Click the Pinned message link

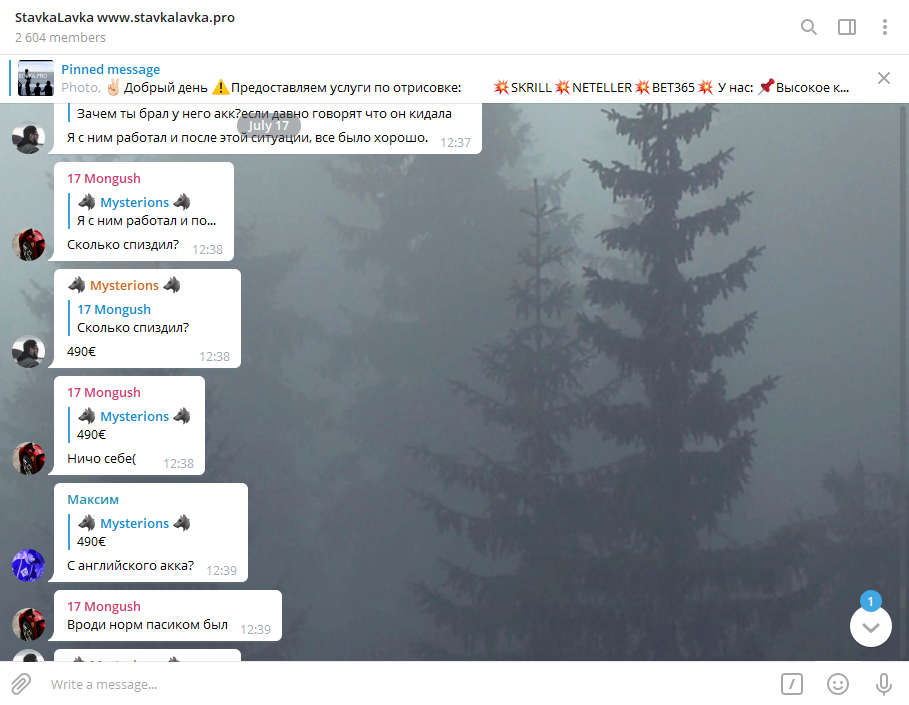point(110,70)
